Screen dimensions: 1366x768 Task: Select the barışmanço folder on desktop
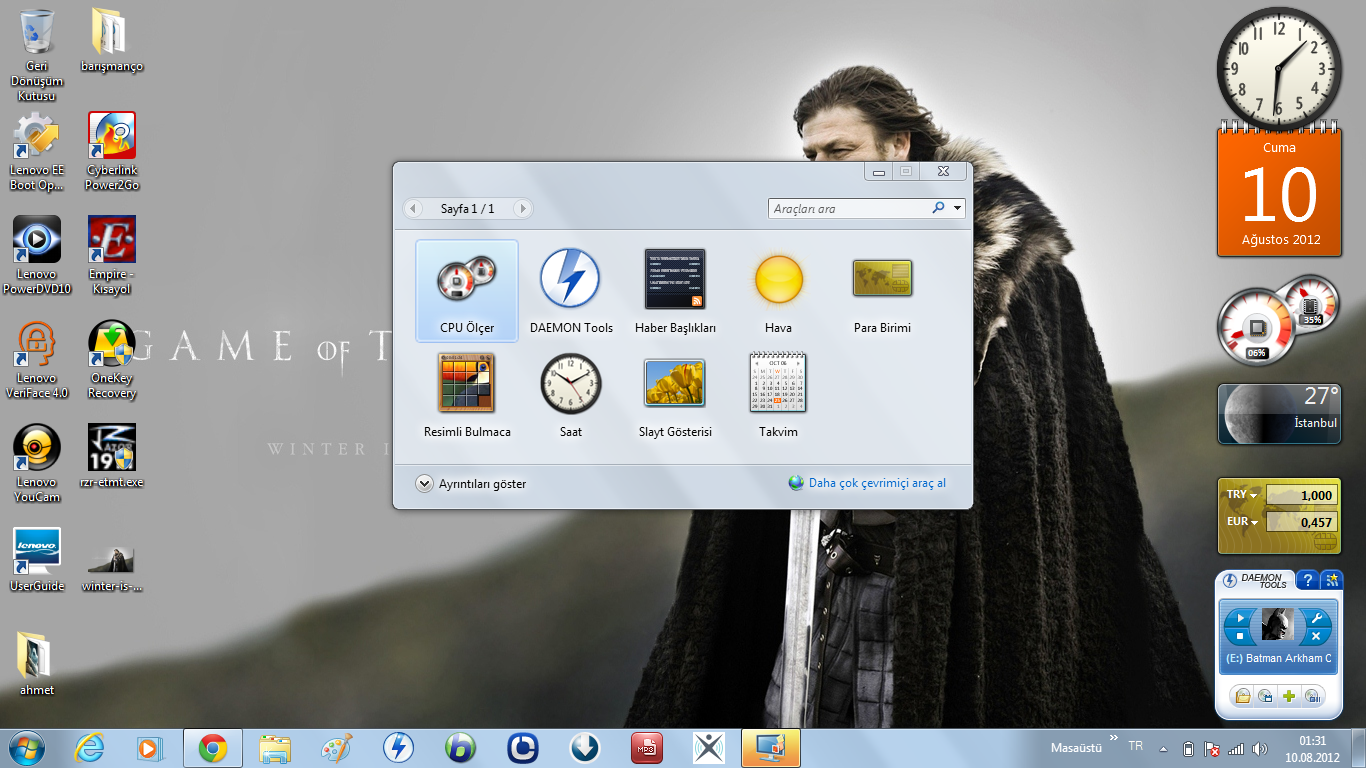[x=111, y=40]
